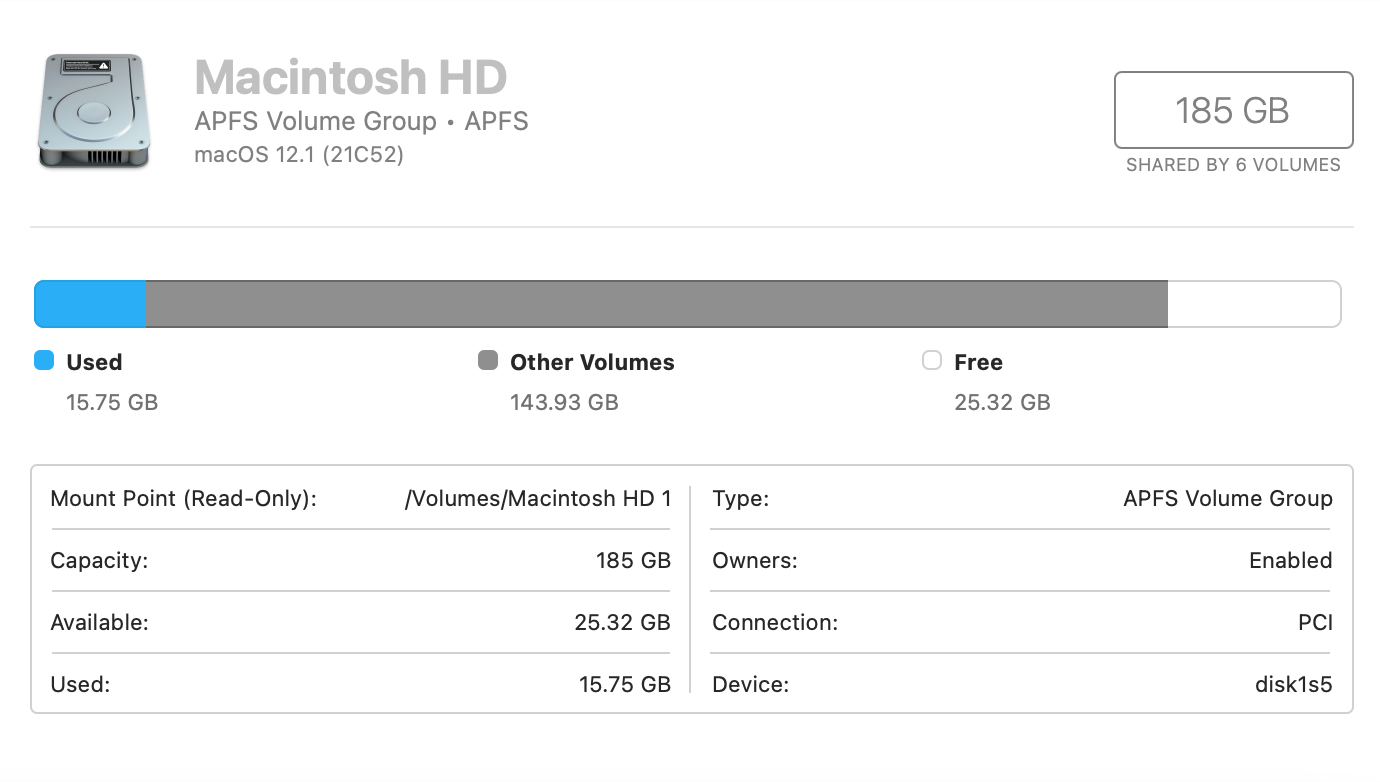Click the gray Other Volumes legend swatch
Viewport: 1380px width, 782px height.
(487, 361)
